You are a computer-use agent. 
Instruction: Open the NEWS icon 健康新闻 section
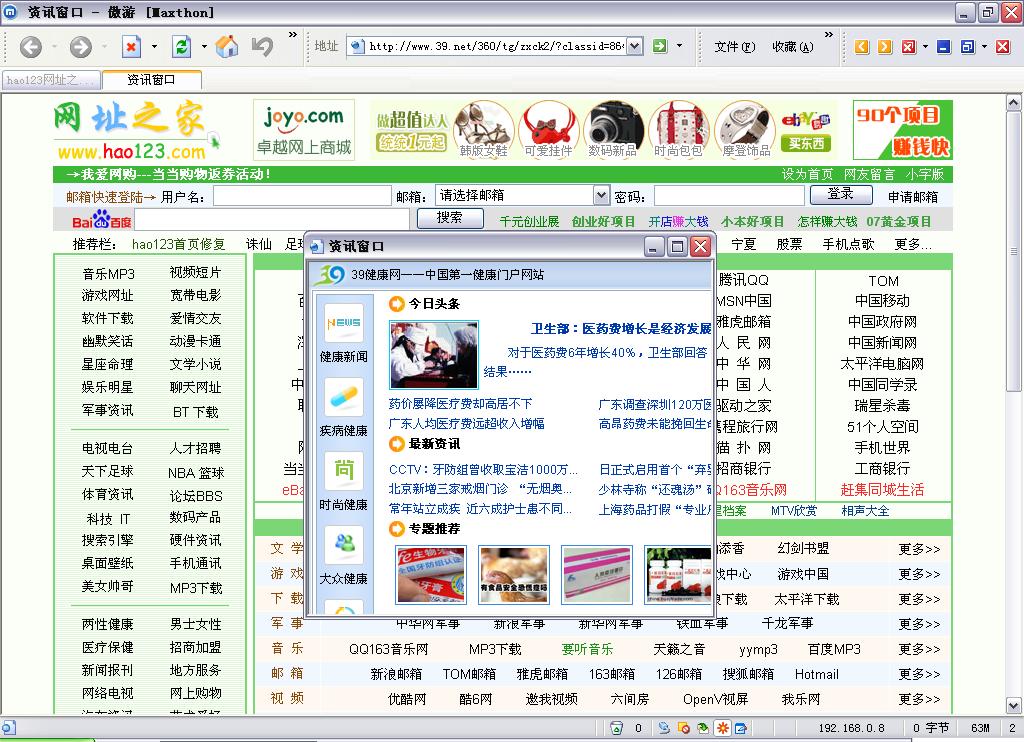(343, 334)
